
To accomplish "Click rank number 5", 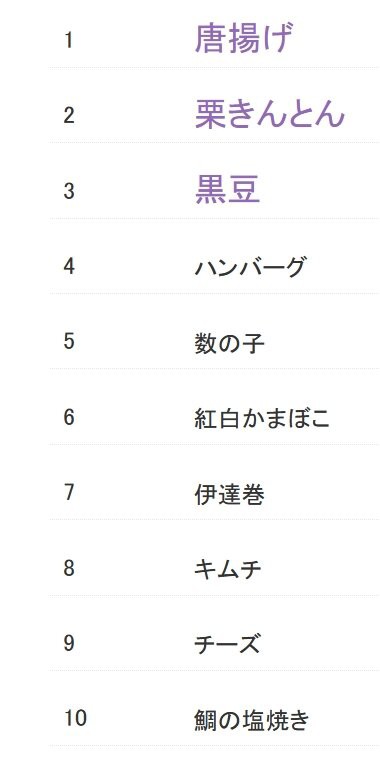I will tap(69, 341).
